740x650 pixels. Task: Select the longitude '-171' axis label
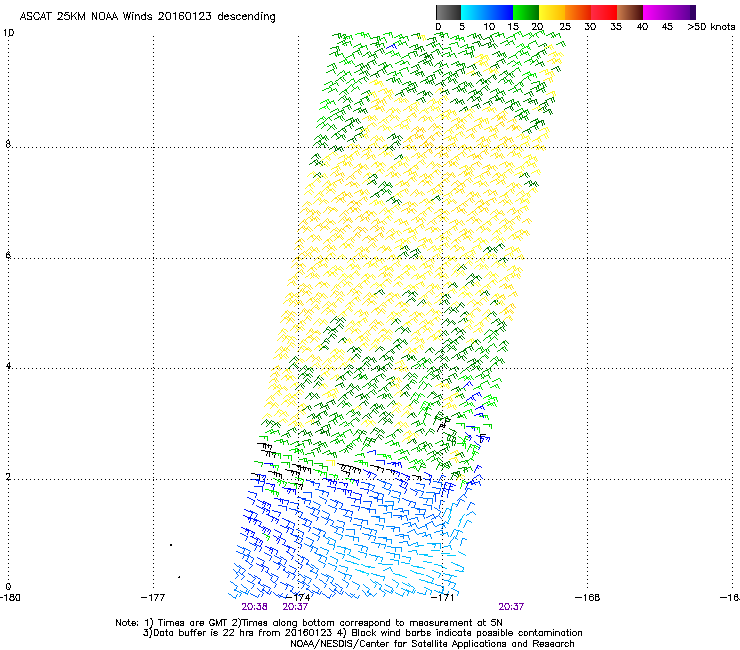442,598
